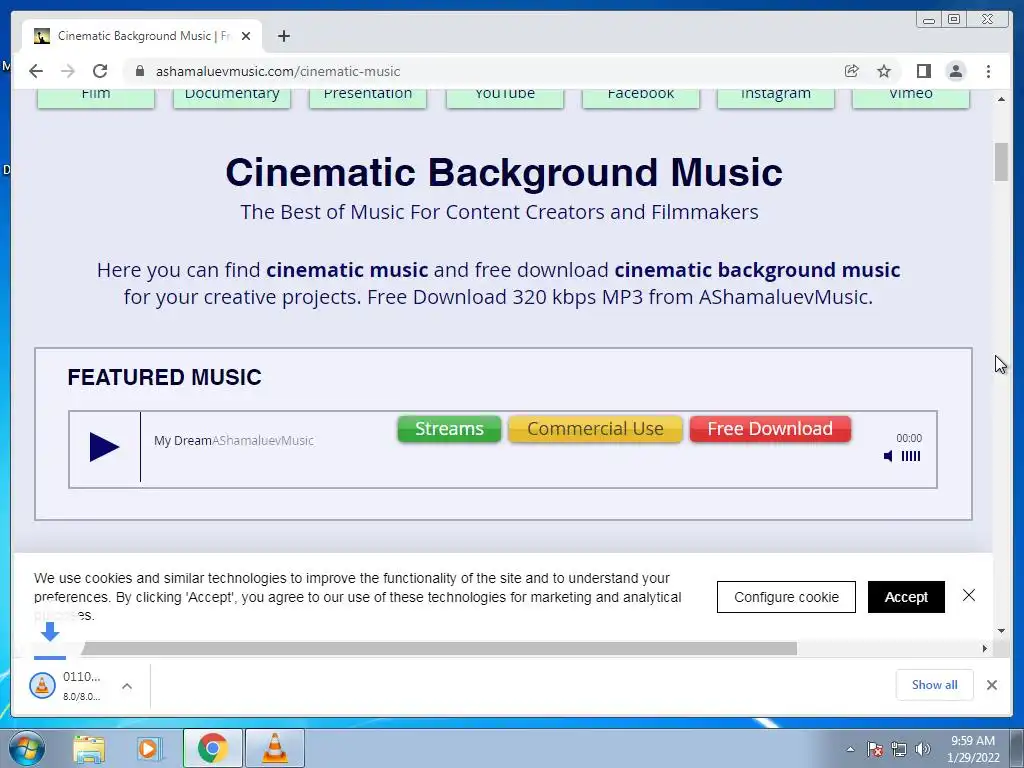Close the Cinematic Background Music tab

(x=246, y=36)
